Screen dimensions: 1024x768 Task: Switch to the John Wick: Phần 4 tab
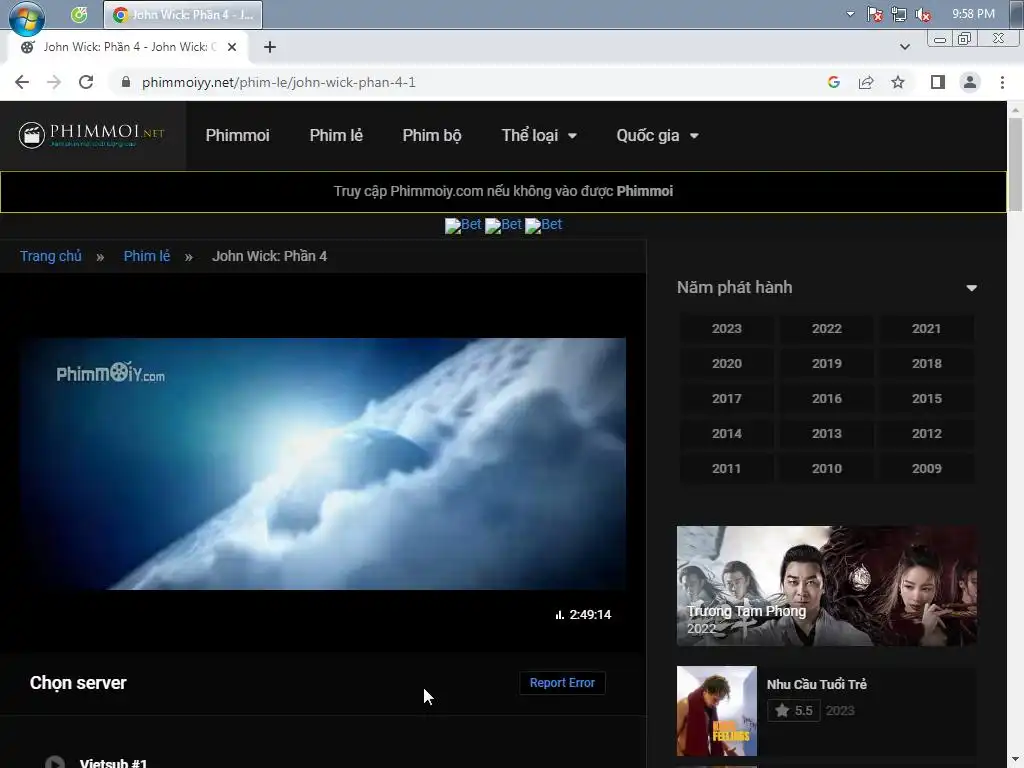128,47
